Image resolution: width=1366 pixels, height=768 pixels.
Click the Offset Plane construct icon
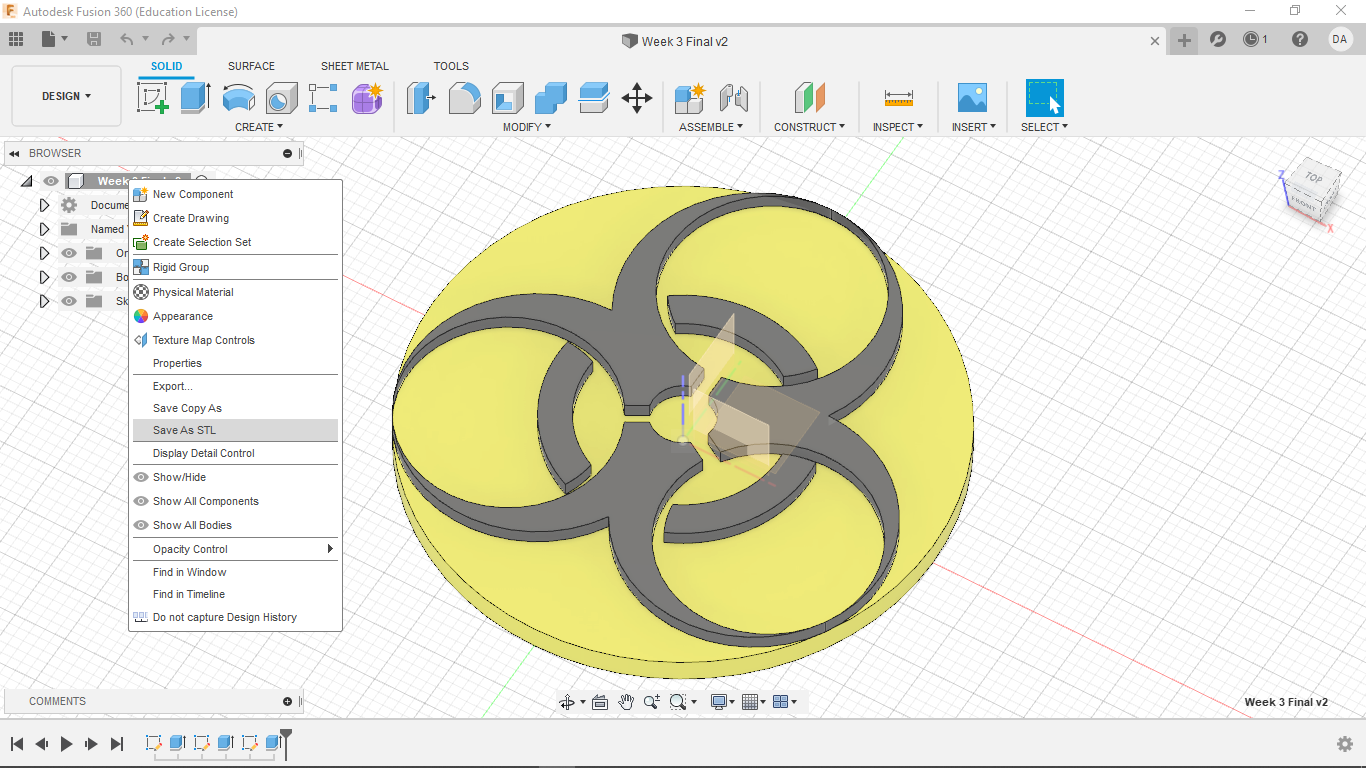(810, 98)
